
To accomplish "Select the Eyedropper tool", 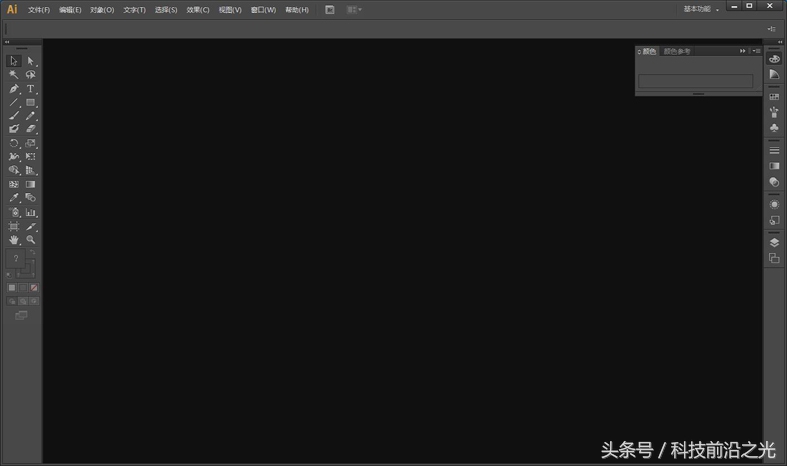I will pyautogui.click(x=14, y=198).
